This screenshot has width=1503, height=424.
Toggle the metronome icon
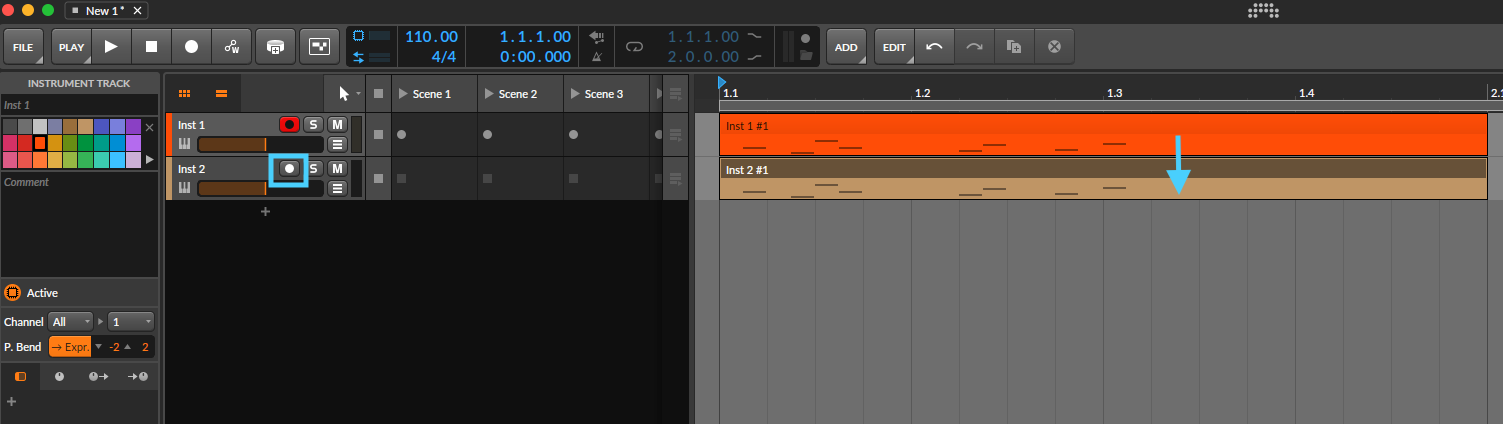597,57
